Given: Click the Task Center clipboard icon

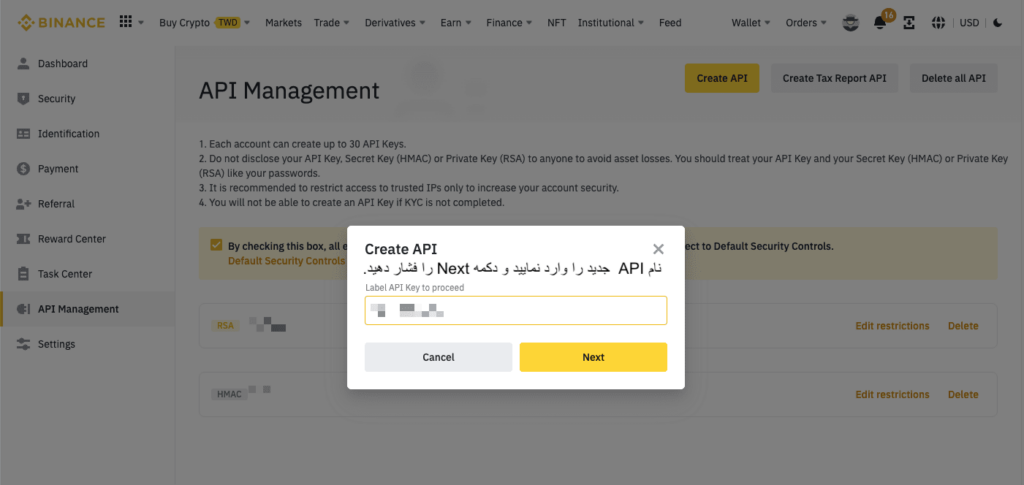Looking at the screenshot, I should 24,274.
